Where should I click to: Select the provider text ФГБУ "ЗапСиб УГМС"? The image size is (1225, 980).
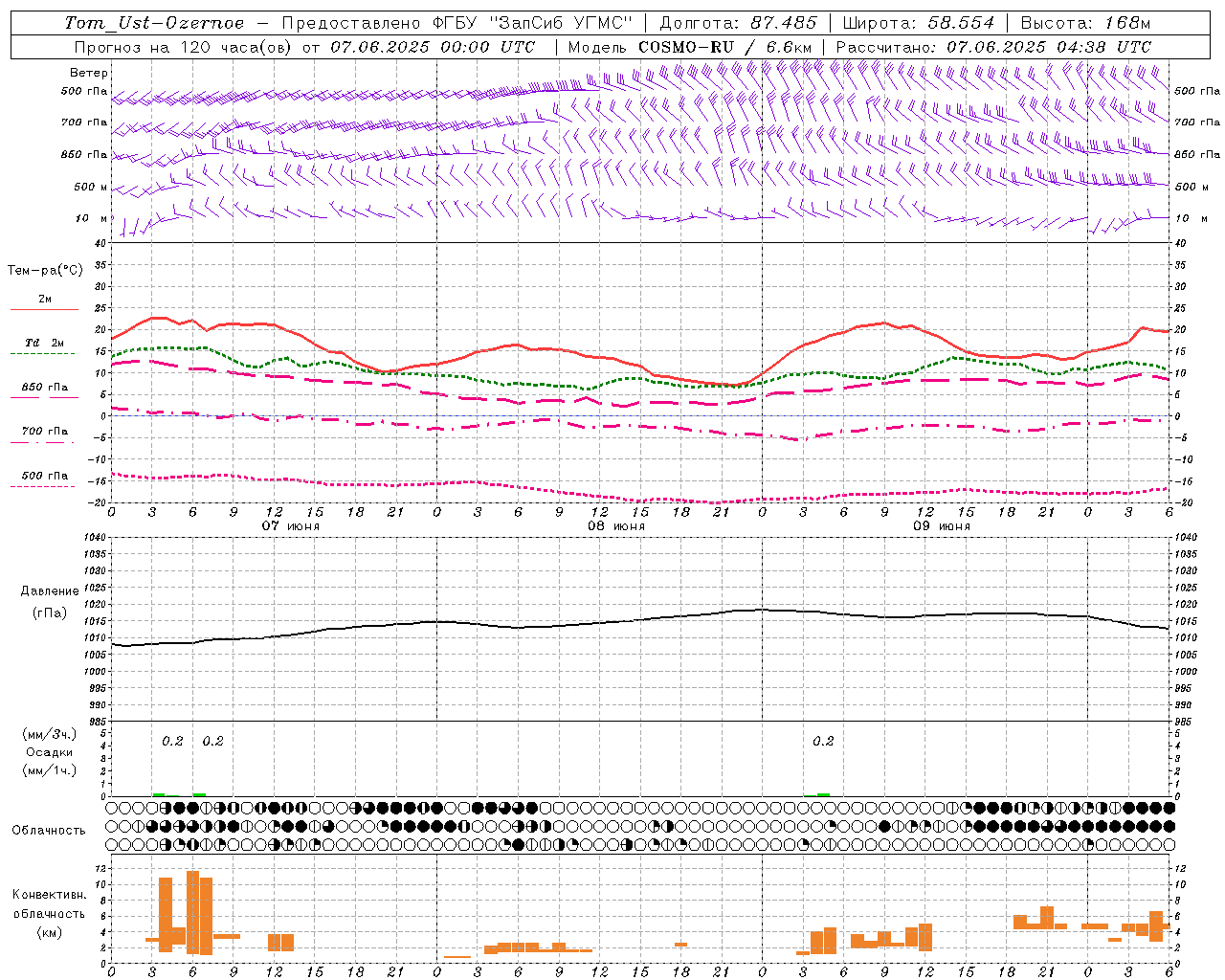pos(534,23)
